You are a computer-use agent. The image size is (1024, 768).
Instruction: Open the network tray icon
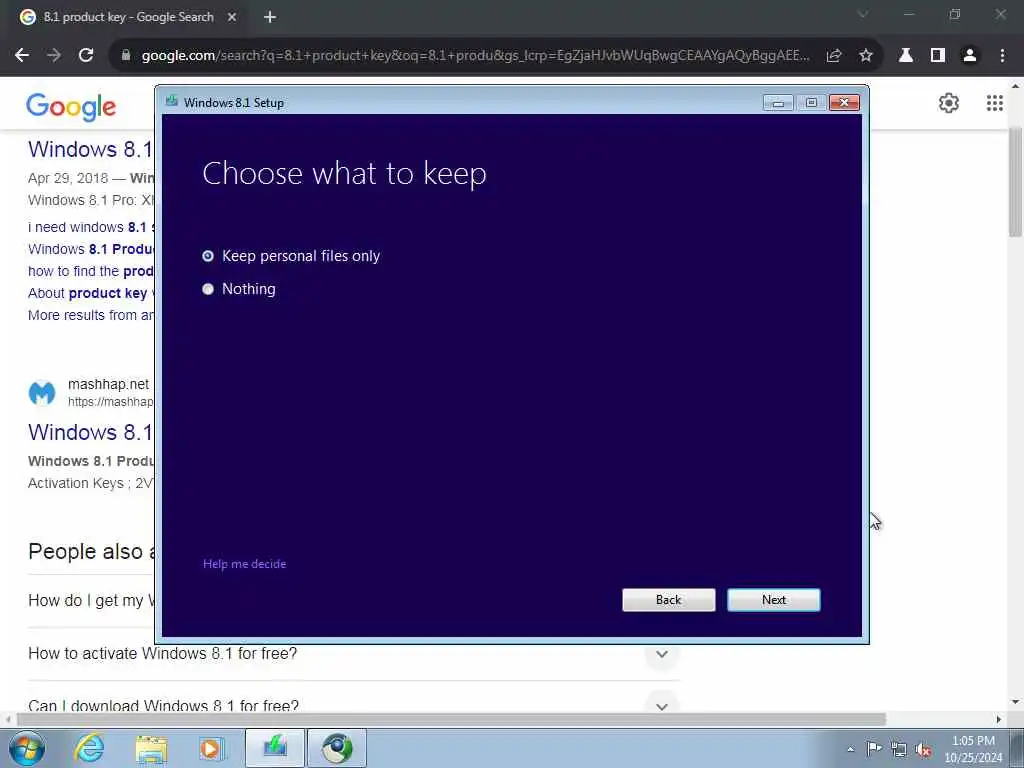899,750
